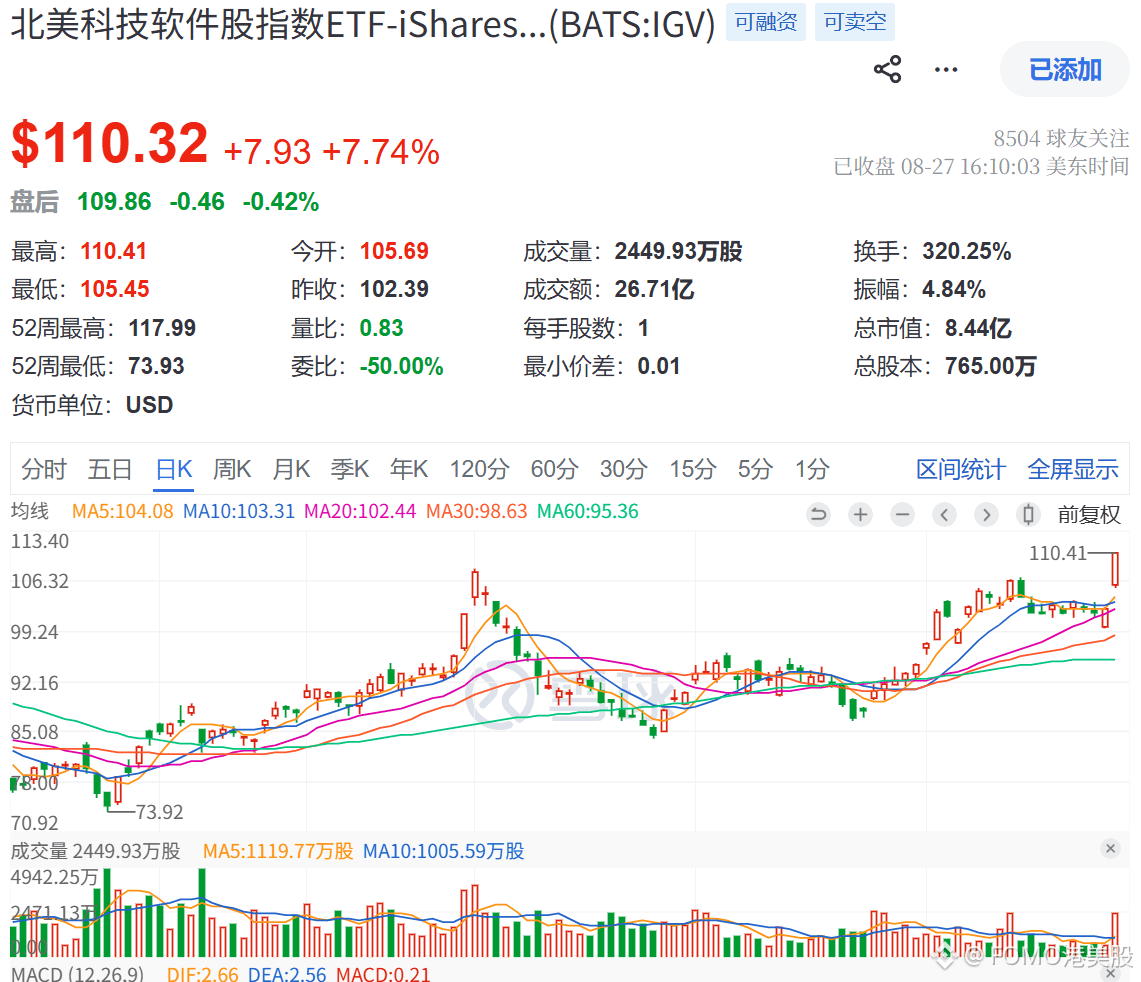Click the 可融资 tag
This screenshot has height=982, width=1141.
pos(766,22)
